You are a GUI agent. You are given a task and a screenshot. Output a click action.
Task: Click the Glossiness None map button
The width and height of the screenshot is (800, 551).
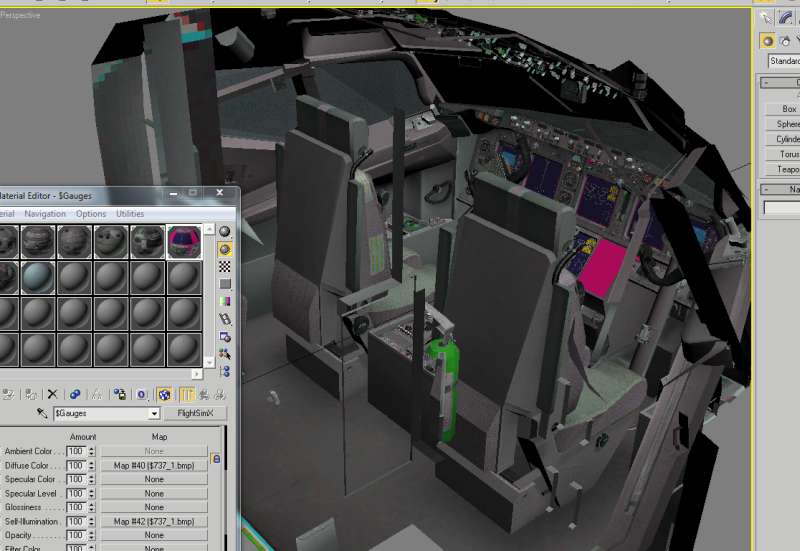coord(154,507)
